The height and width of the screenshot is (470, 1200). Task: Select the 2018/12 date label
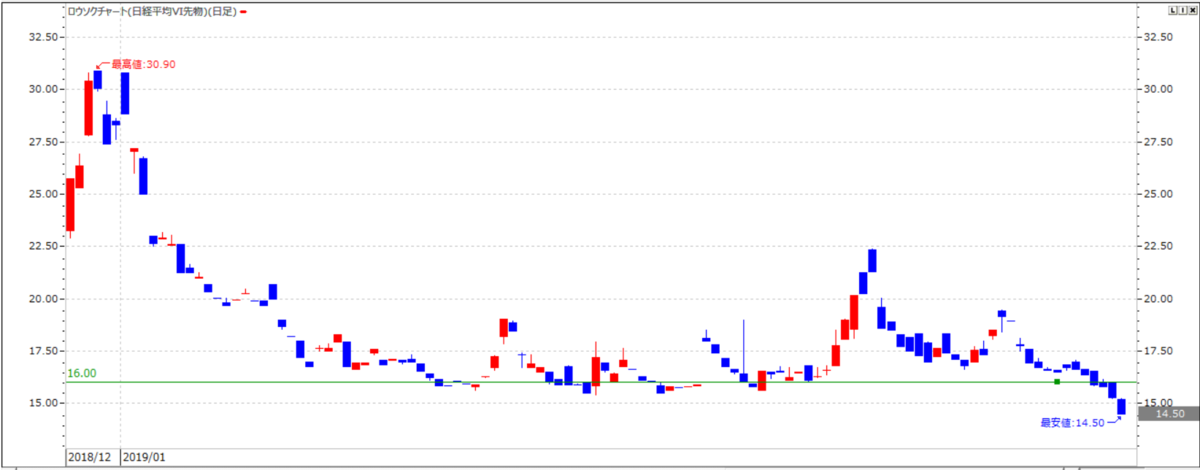tap(91, 455)
